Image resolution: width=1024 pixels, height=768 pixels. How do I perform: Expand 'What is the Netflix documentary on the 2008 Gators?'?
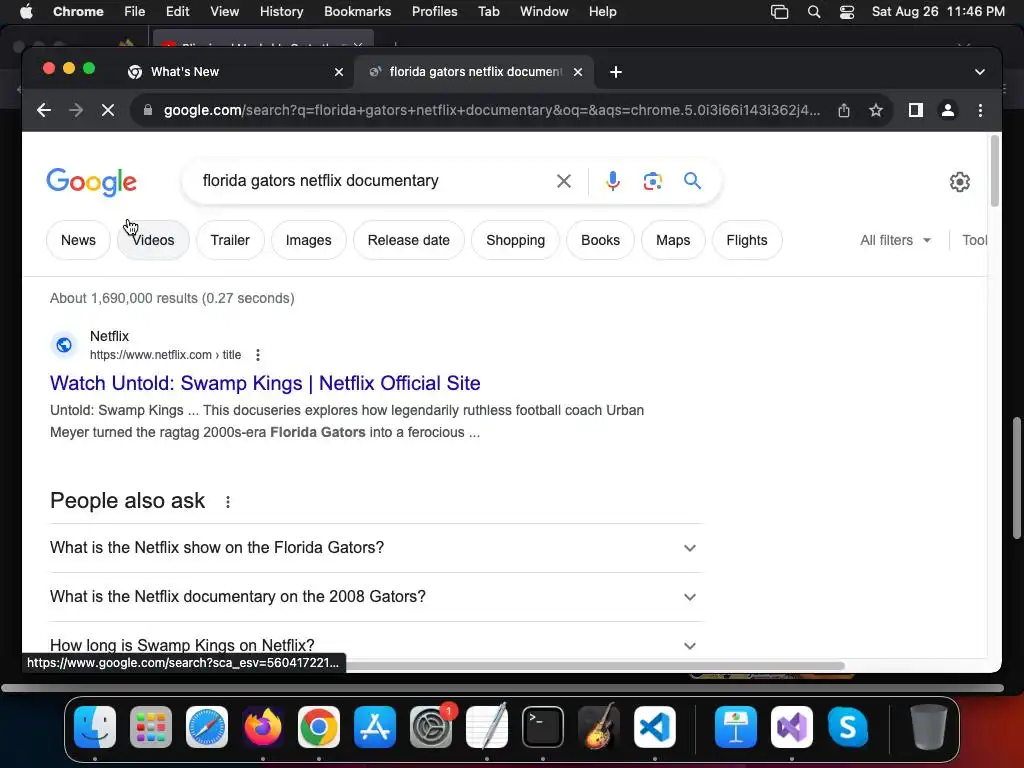pos(376,596)
